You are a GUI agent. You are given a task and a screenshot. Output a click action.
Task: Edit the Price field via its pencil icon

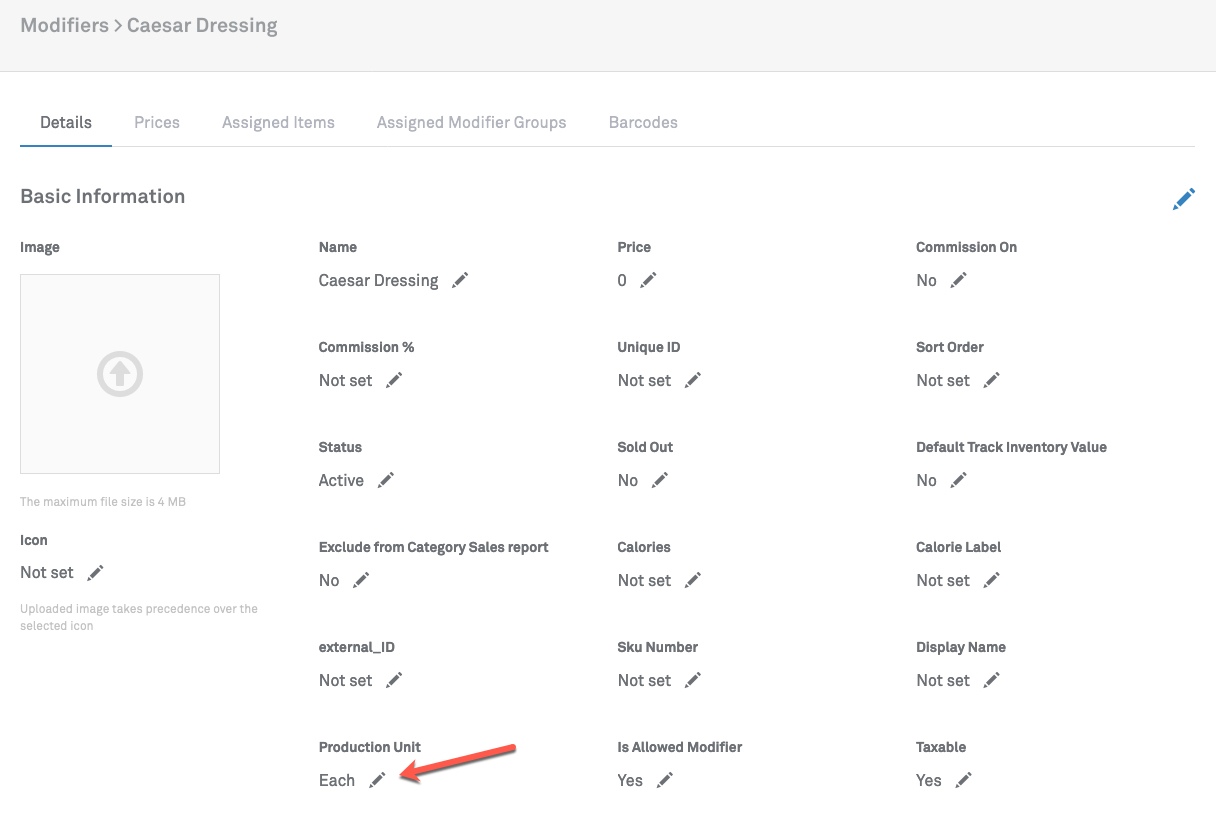(x=648, y=281)
